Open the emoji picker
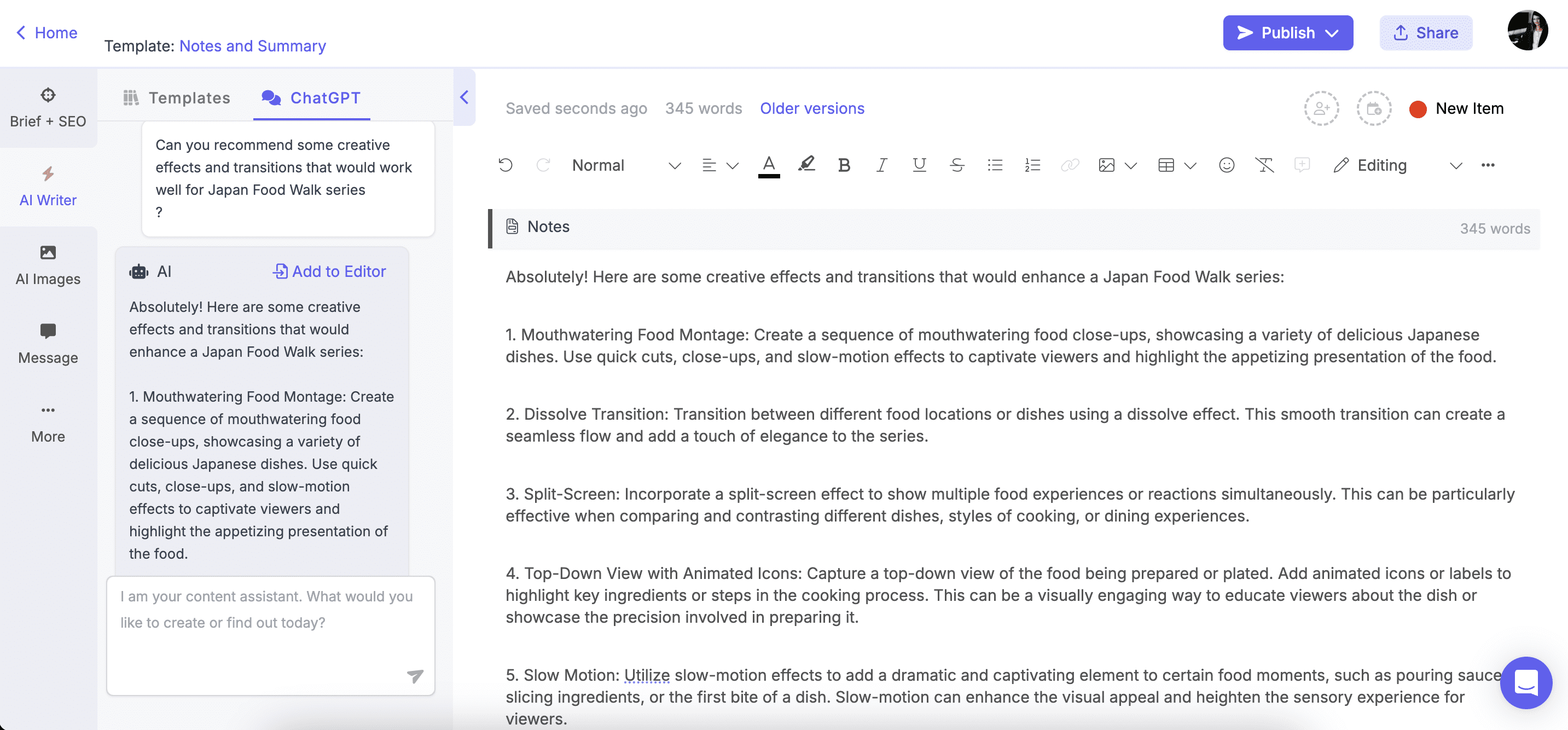 (1227, 165)
